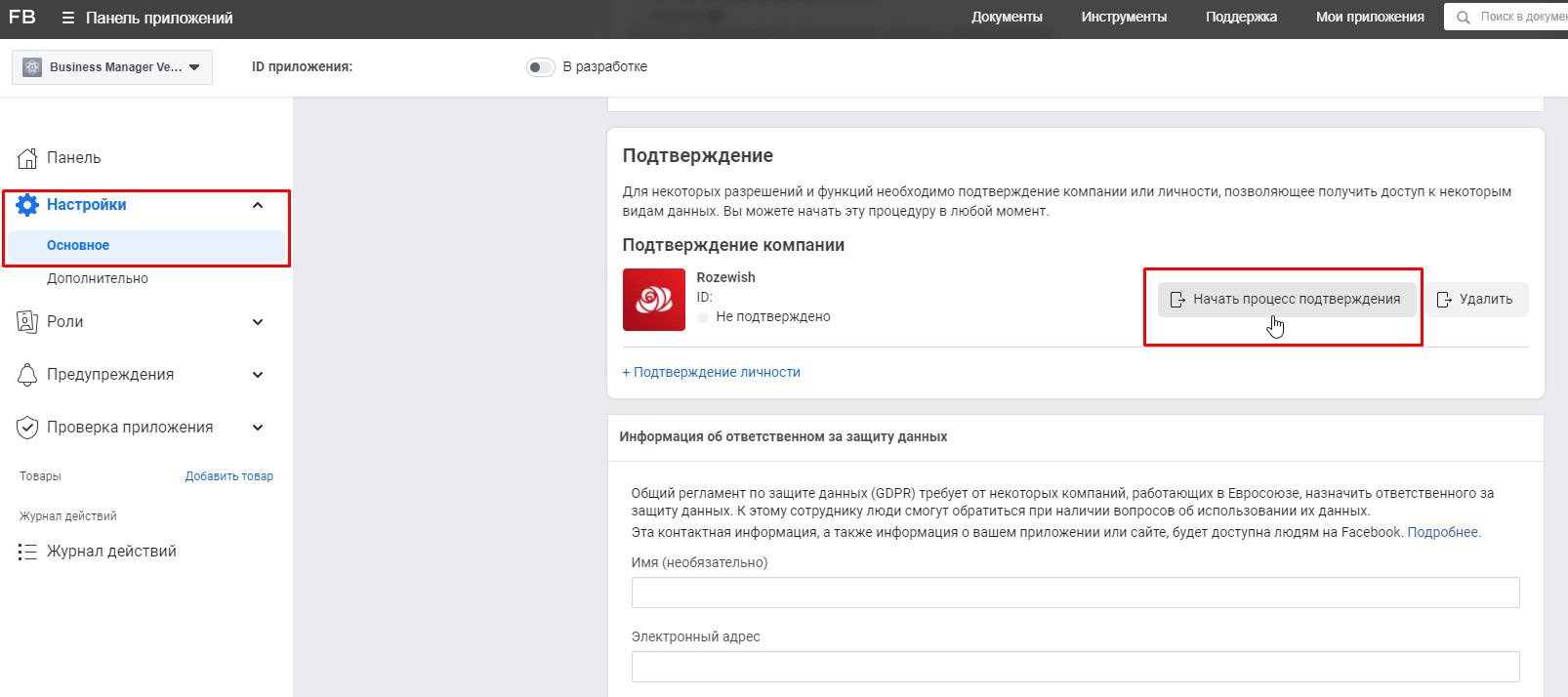Open the Business Manager app dropdown
Screen dimensions: 1568x697
click(x=112, y=67)
